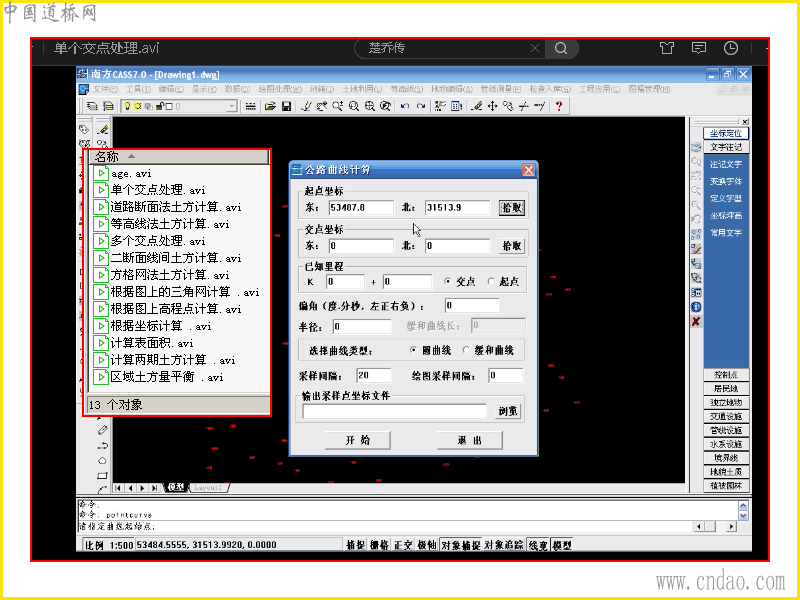Click in the 半径 input field

[362, 326]
